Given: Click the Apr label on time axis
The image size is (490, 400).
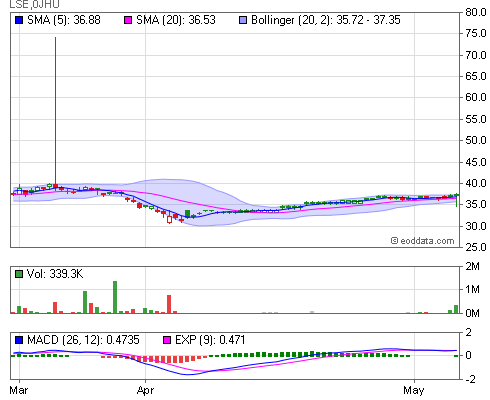Looking at the screenshot, I should click(x=145, y=390).
